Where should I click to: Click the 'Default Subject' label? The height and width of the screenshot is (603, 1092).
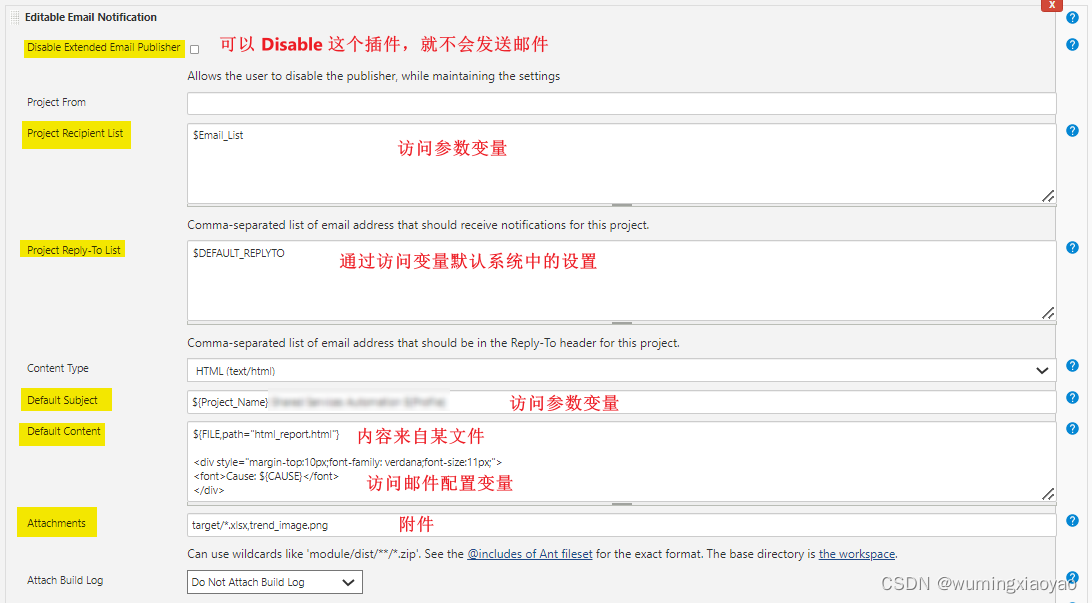(x=63, y=400)
